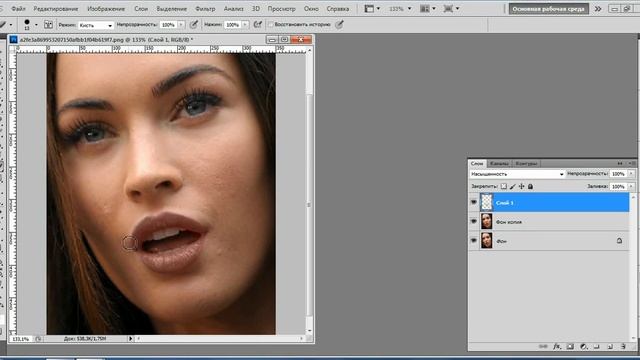Expand the brush Непрозрачность slider arrow

[x=181, y=25]
